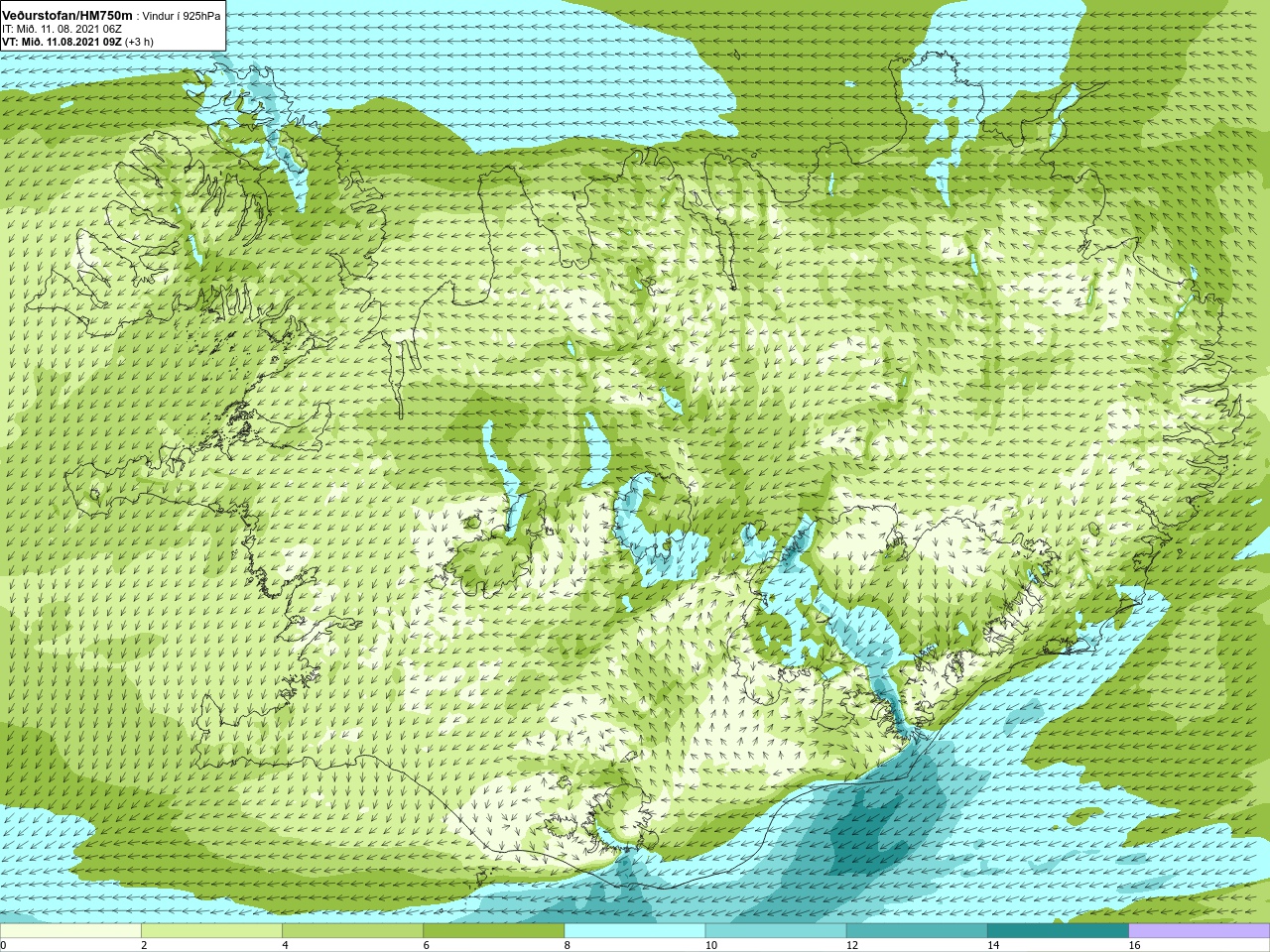1270x952 pixels.
Task: Click the legend scale label '6'
Action: click(426, 945)
